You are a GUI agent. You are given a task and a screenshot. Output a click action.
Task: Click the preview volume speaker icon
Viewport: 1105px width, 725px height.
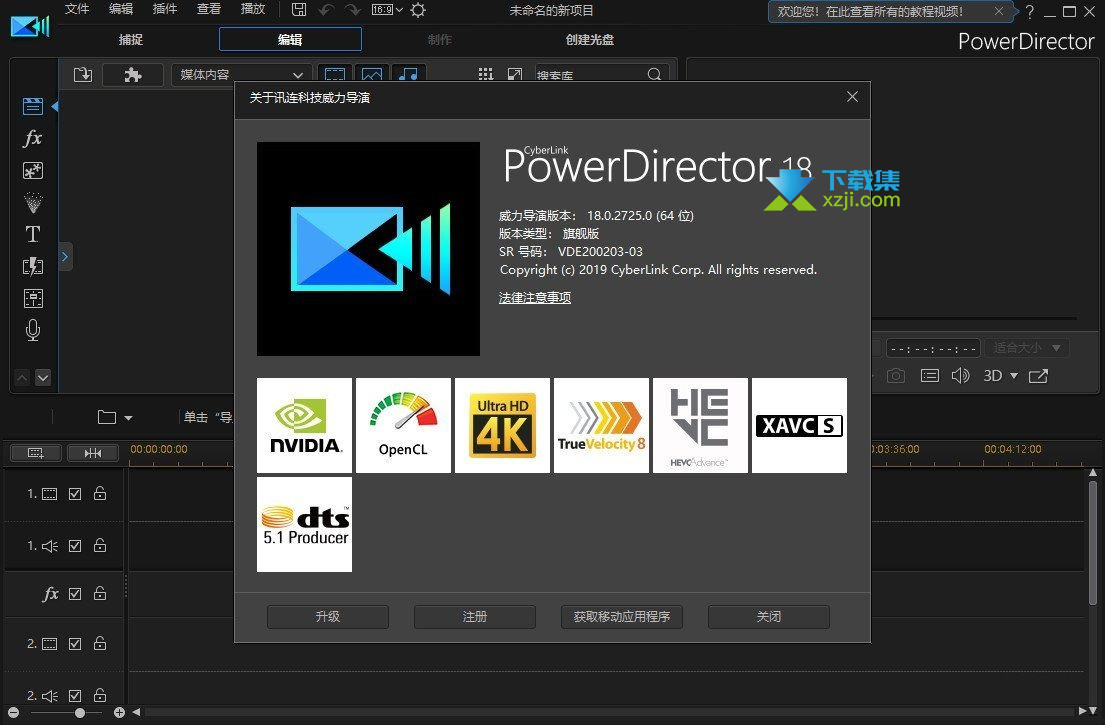tap(961, 376)
